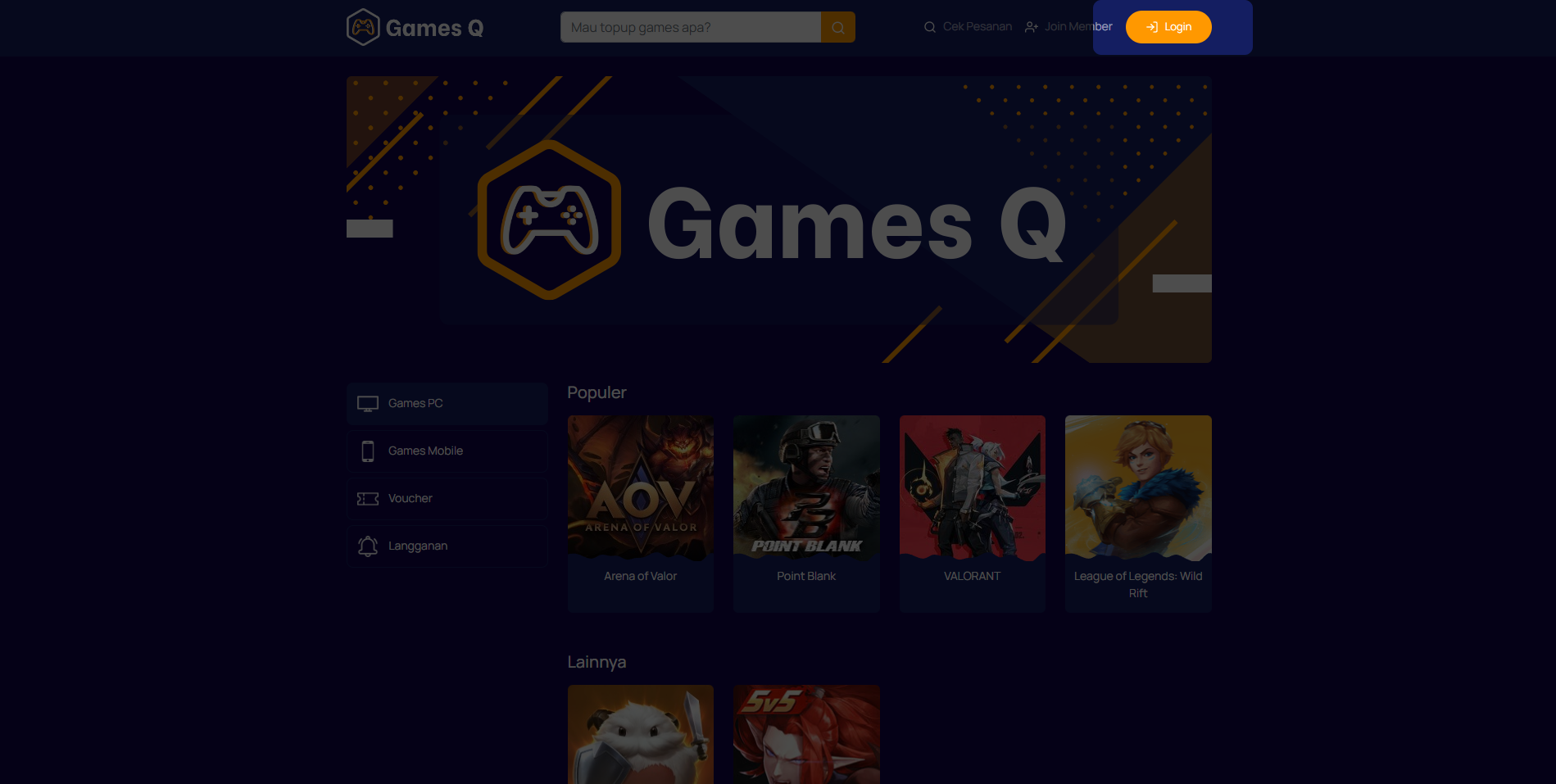
Task: Click the banner's right gray slide control
Action: tap(1182, 283)
